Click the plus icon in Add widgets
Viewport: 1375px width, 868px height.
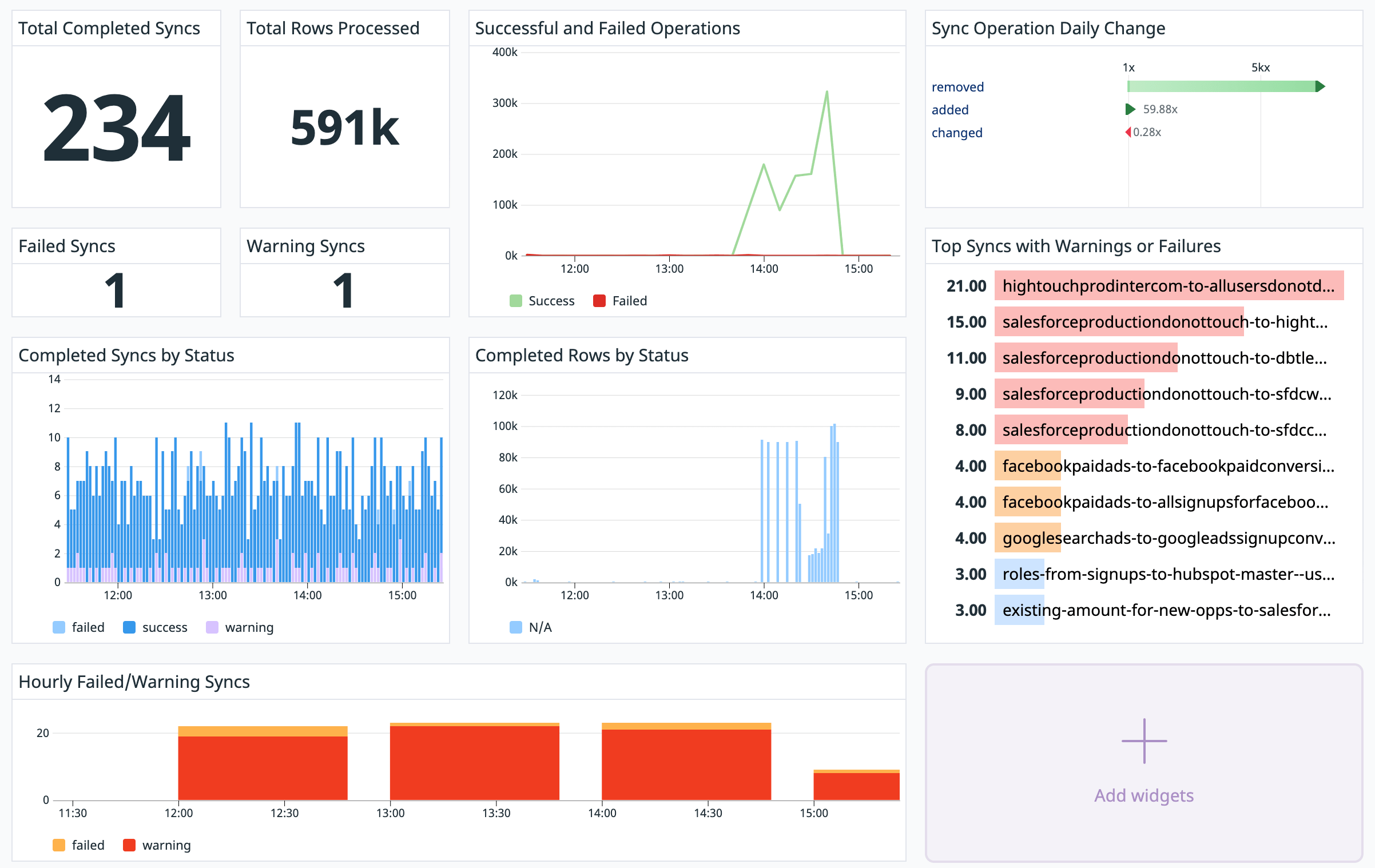[x=1144, y=740]
